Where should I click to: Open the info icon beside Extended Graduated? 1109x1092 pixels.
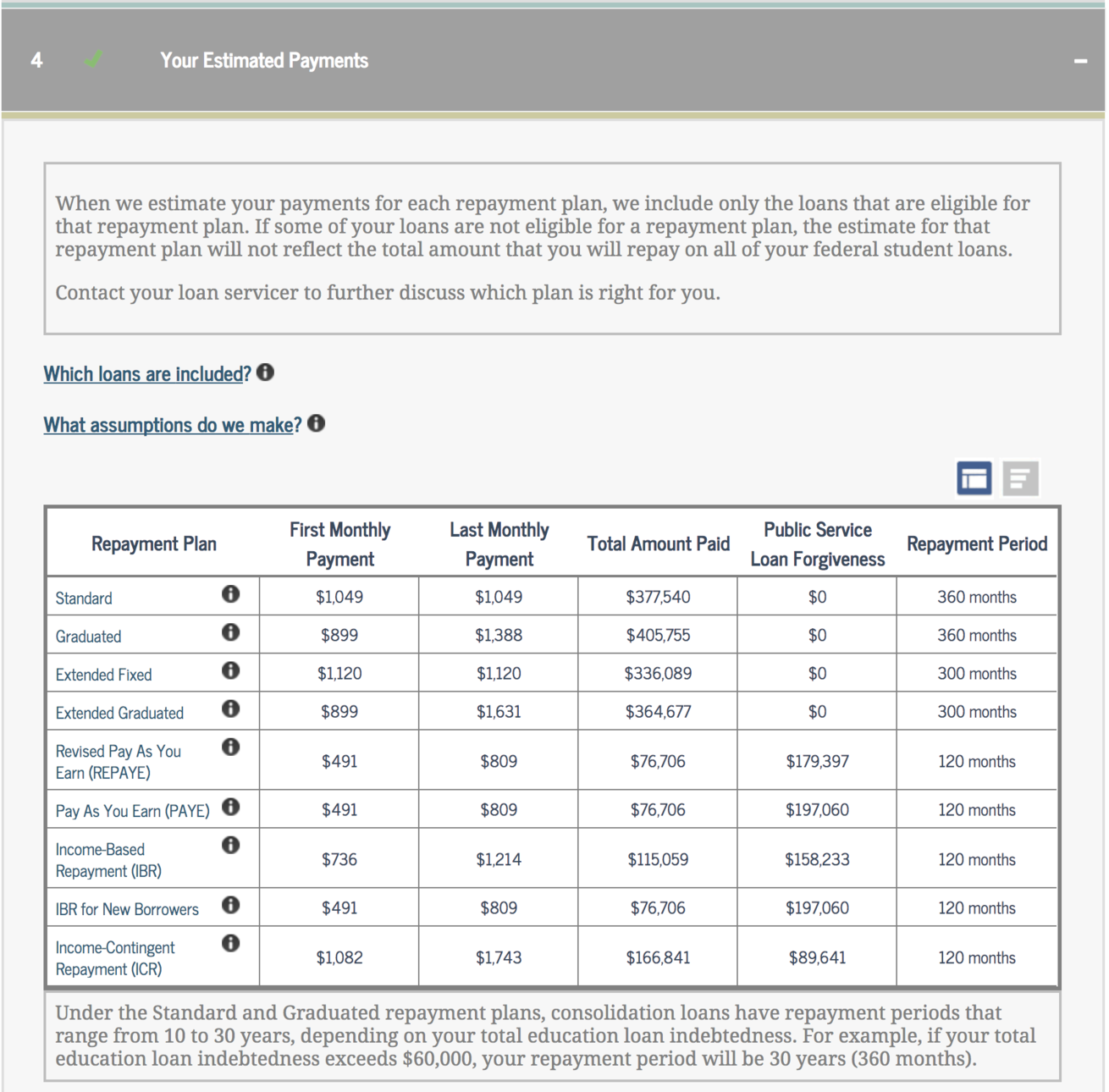coord(230,708)
